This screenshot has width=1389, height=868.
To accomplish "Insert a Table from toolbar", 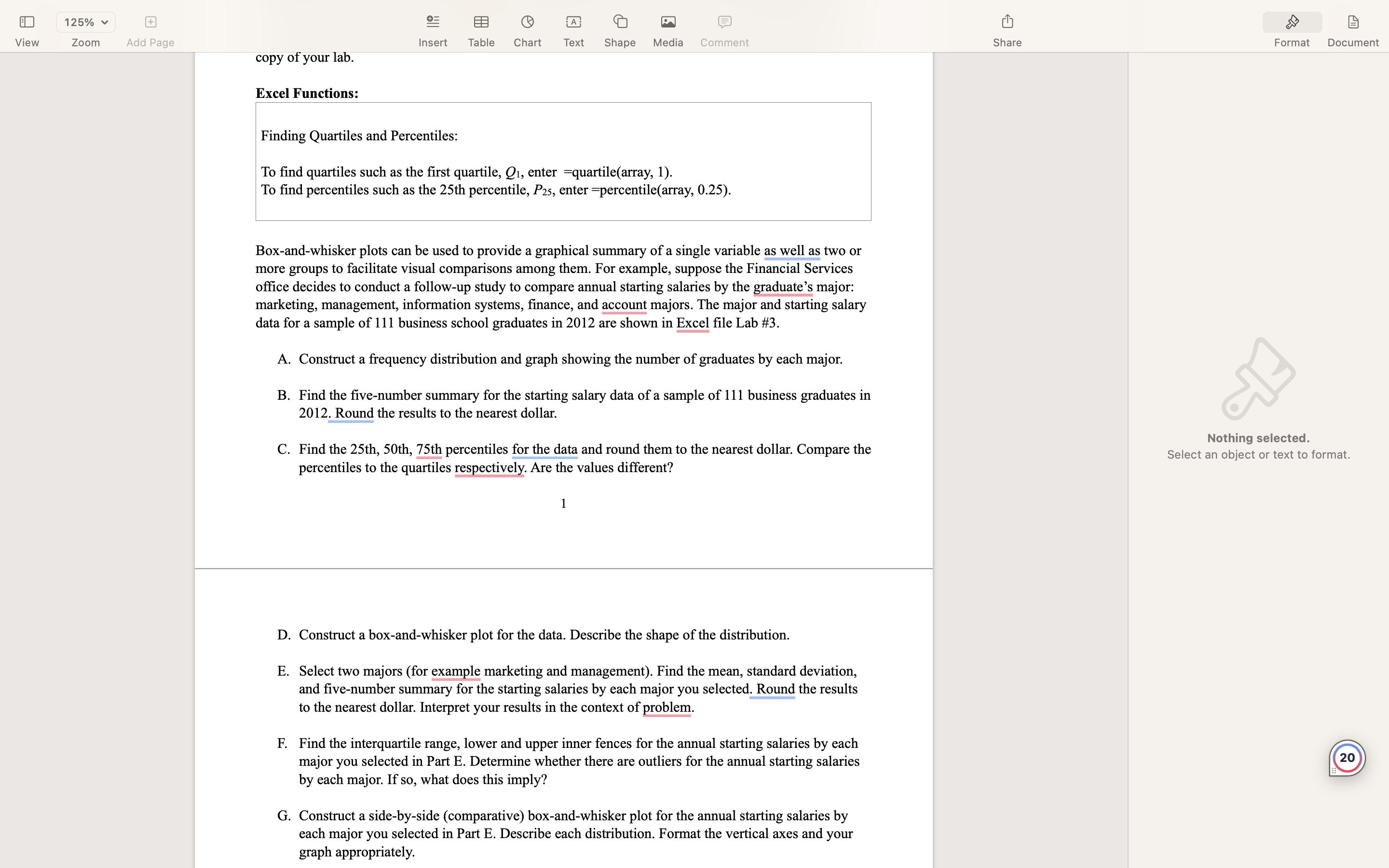I will coord(480,22).
